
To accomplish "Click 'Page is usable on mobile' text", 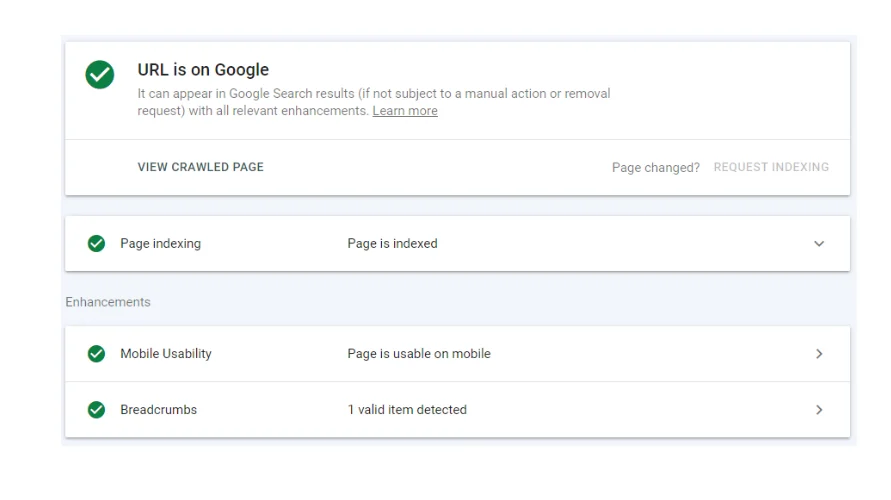I will click(419, 353).
